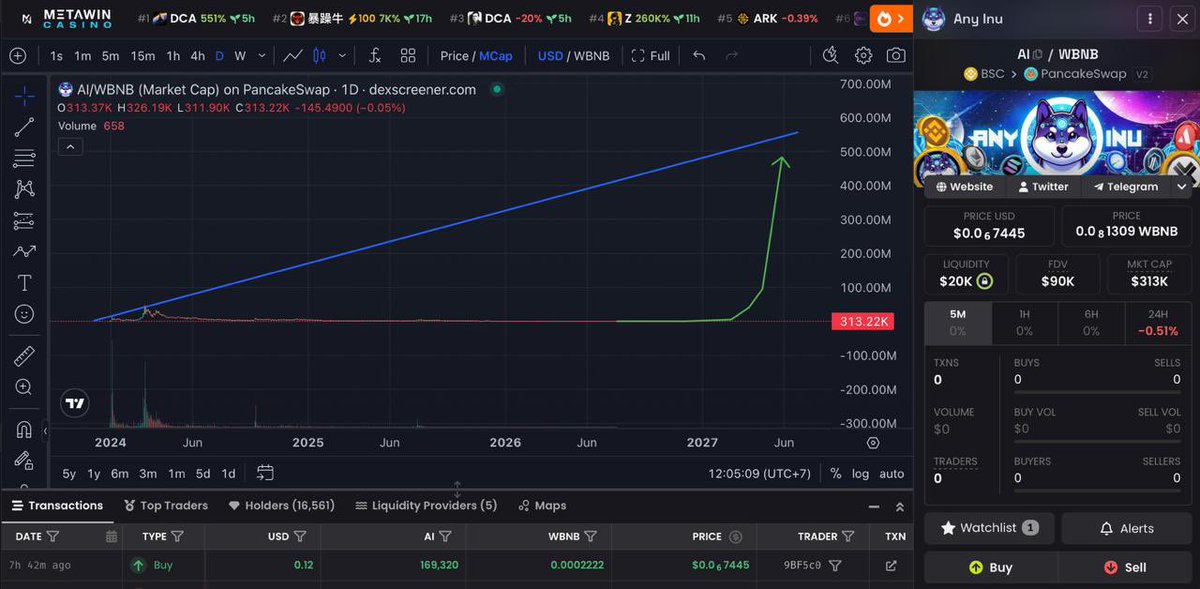Add token to Watchlist
Image resolution: width=1200 pixels, height=589 pixels.
(989, 528)
